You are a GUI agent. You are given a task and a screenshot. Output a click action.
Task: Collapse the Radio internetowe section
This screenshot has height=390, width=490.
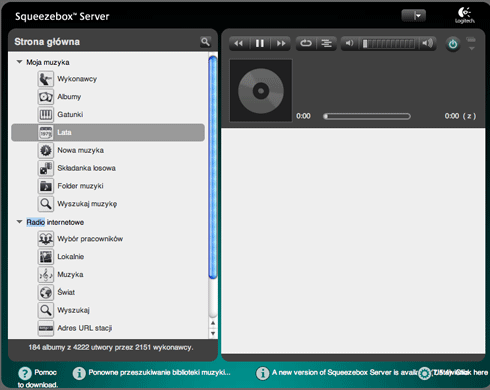(19, 222)
